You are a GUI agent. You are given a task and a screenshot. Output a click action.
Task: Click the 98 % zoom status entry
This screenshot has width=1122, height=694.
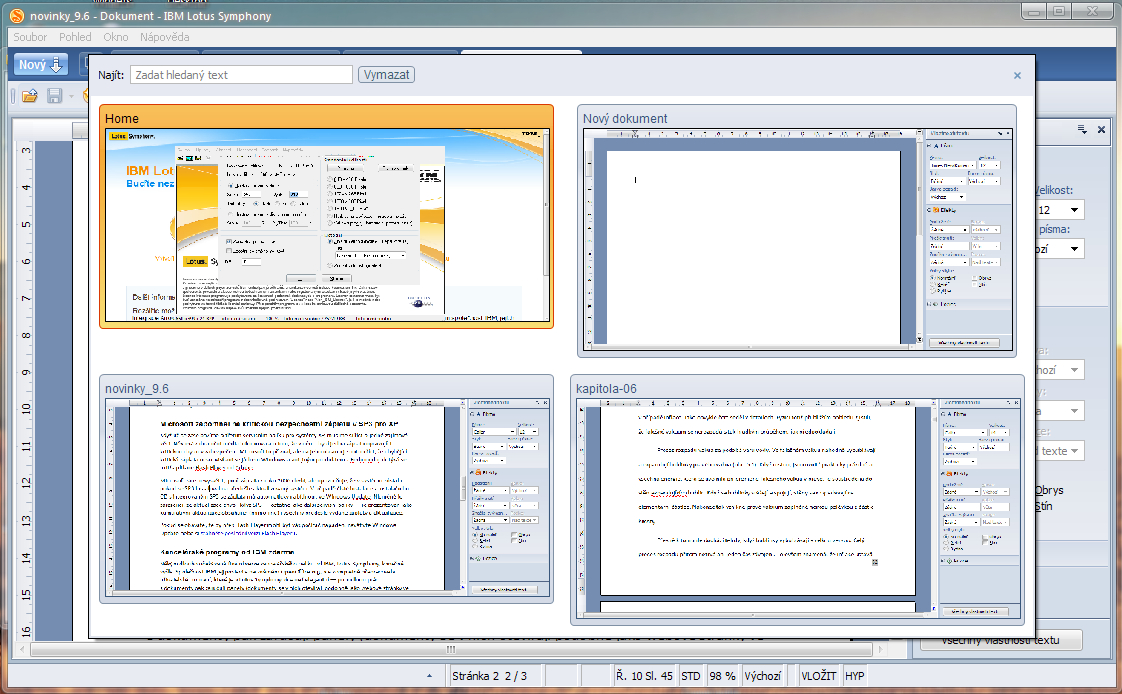coord(723,675)
